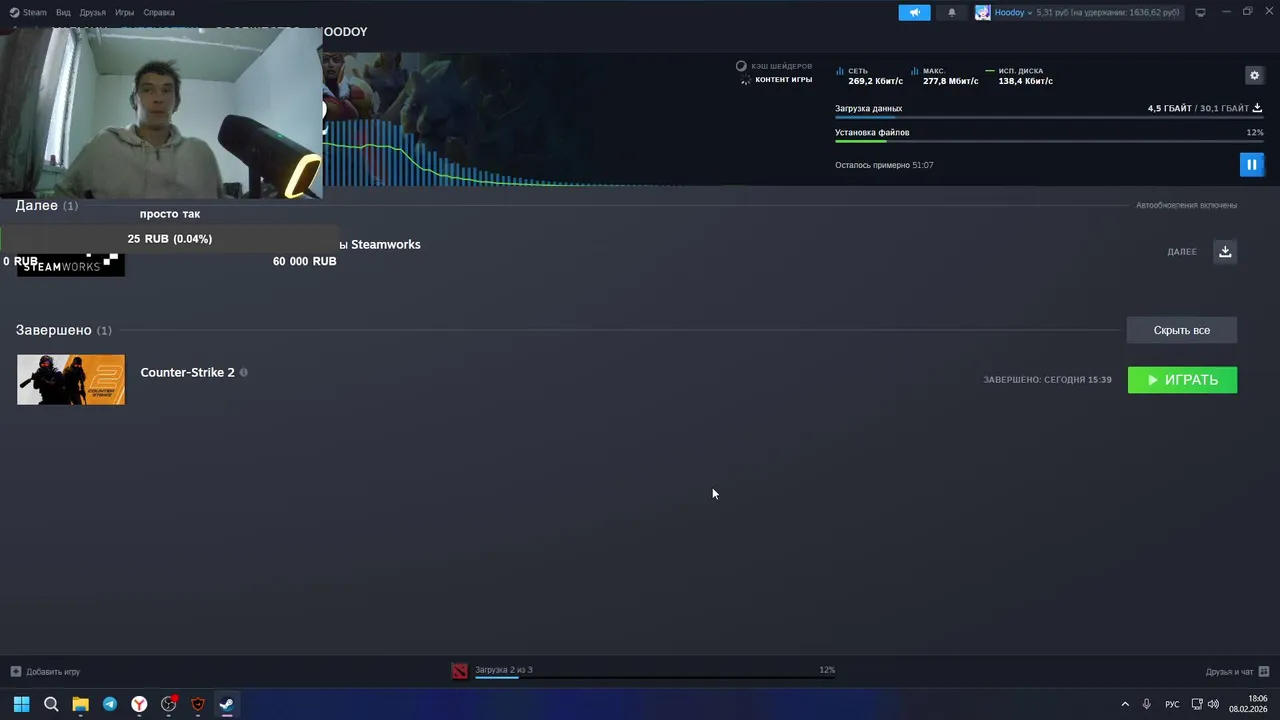This screenshot has height=720, width=1280.
Task: Click the Установка файлов progress bar
Action: pos(1049,142)
